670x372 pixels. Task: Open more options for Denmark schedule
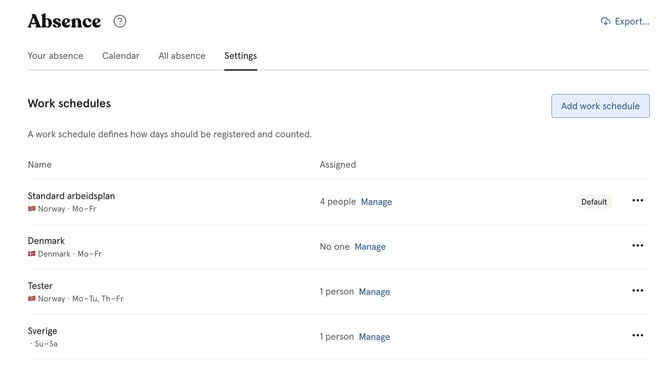click(638, 245)
